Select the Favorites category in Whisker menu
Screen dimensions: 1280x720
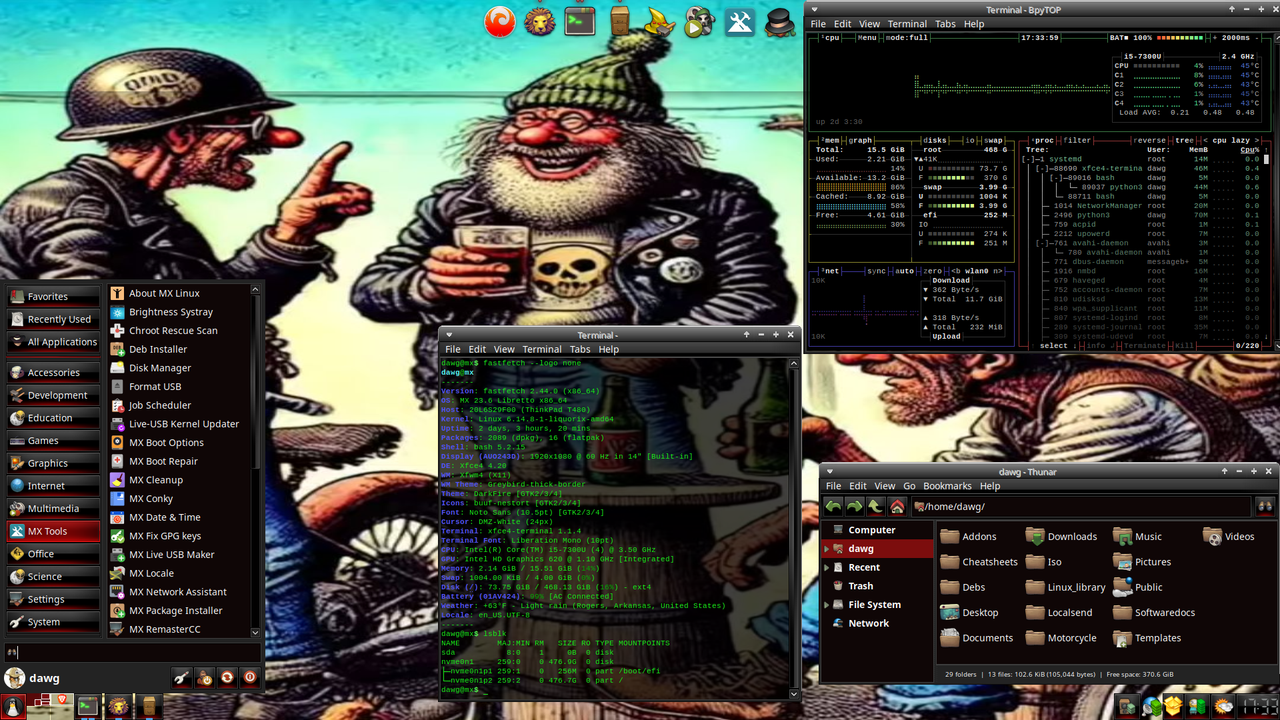53,297
